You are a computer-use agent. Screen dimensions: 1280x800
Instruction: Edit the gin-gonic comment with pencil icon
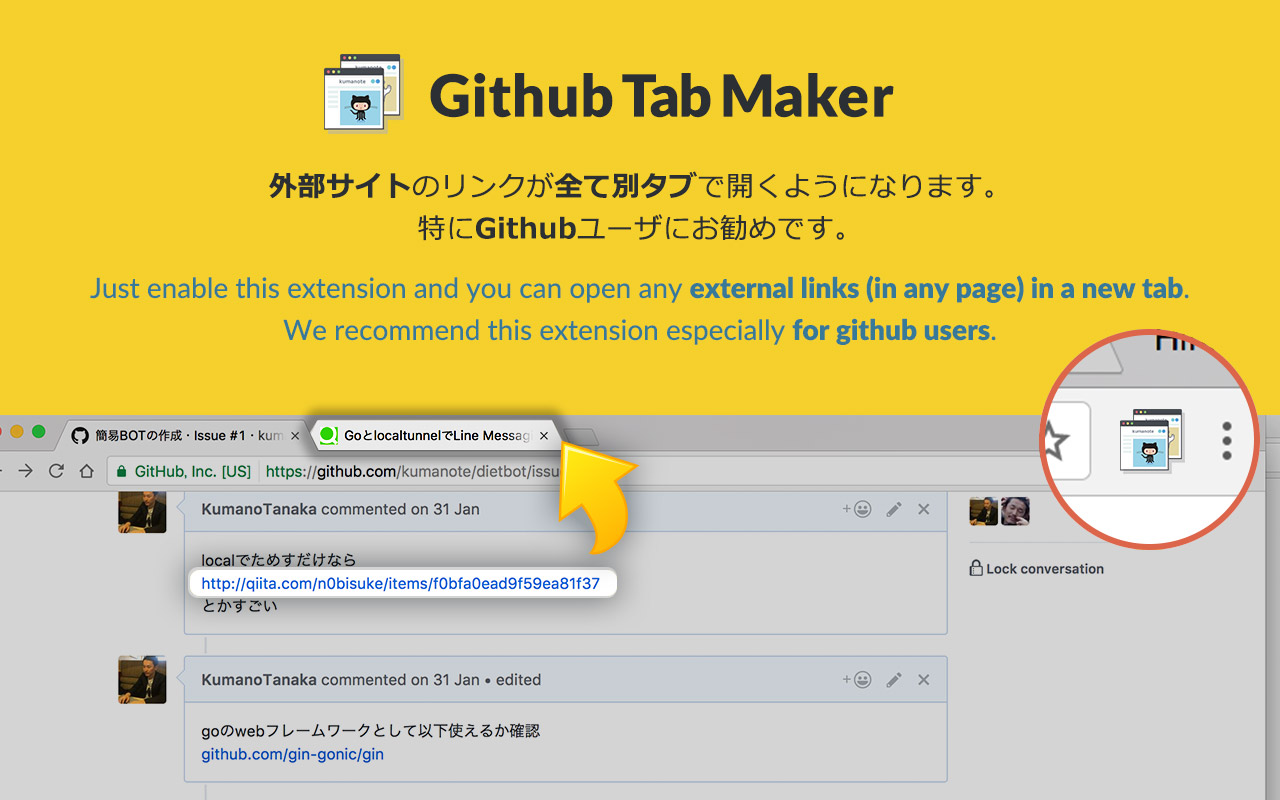[894, 679]
